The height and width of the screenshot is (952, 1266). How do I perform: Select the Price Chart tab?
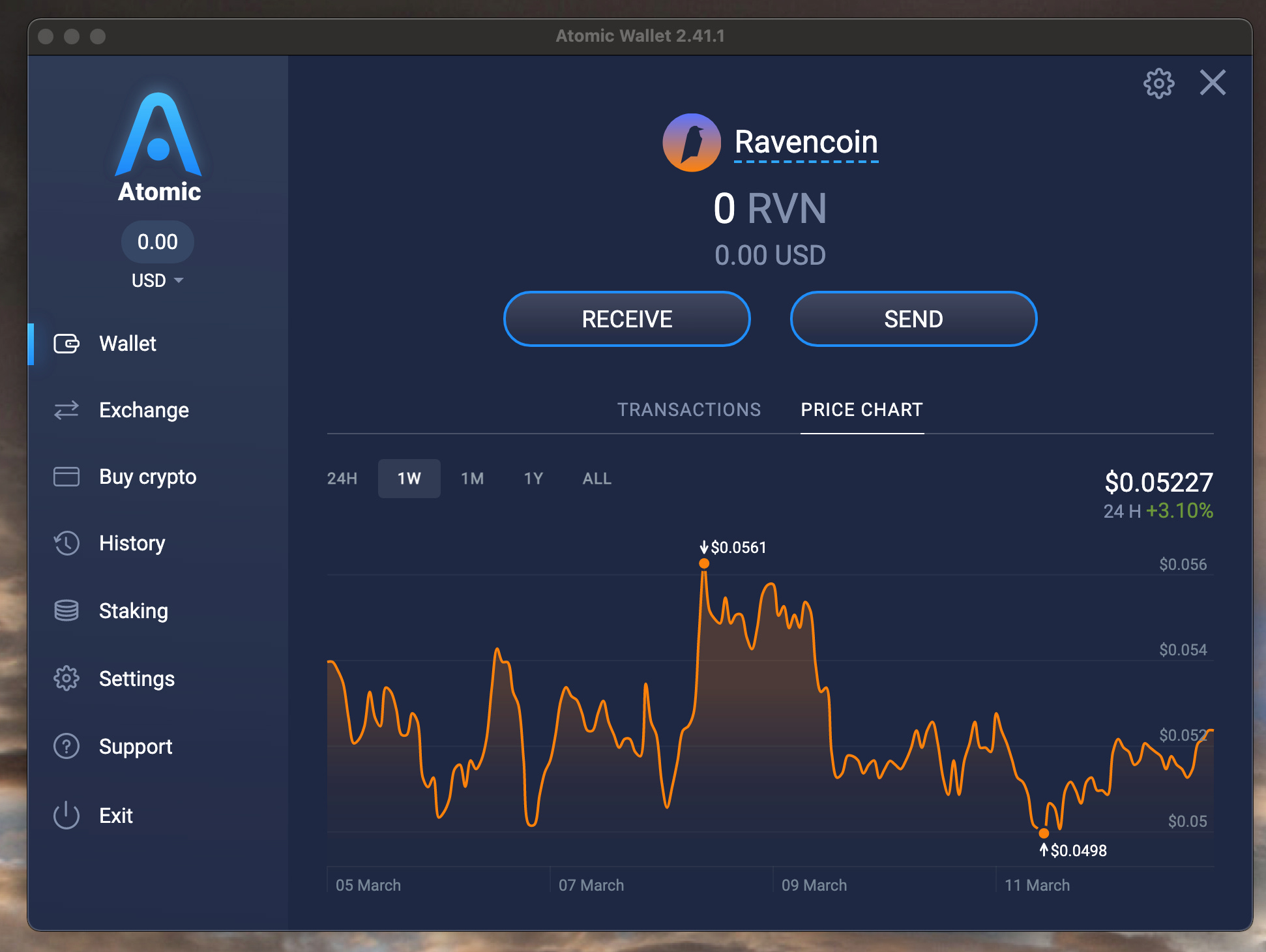pos(861,409)
